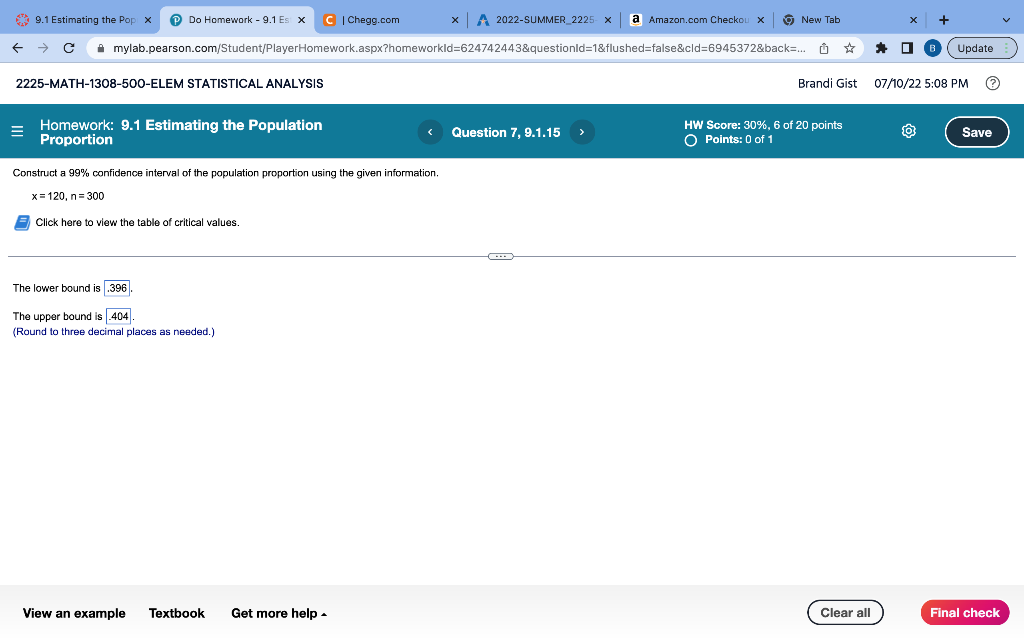Click the address bar URL
Image resolution: width=1024 pixels, height=640 pixels.
pyautogui.click(x=459, y=48)
